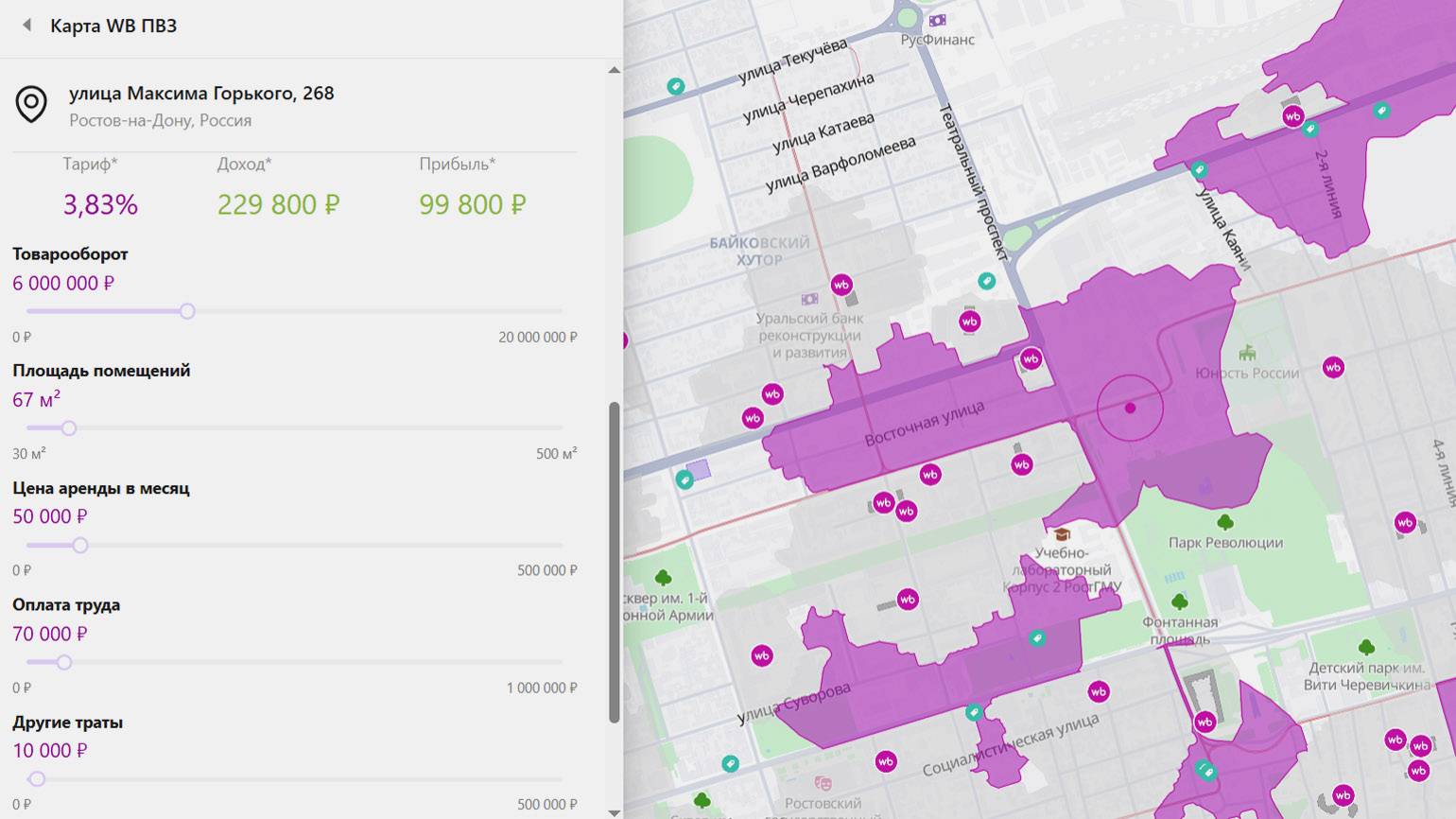Click teal marker inside purple zone near РостГМУ
This screenshot has width=1456, height=819.
1037,638
